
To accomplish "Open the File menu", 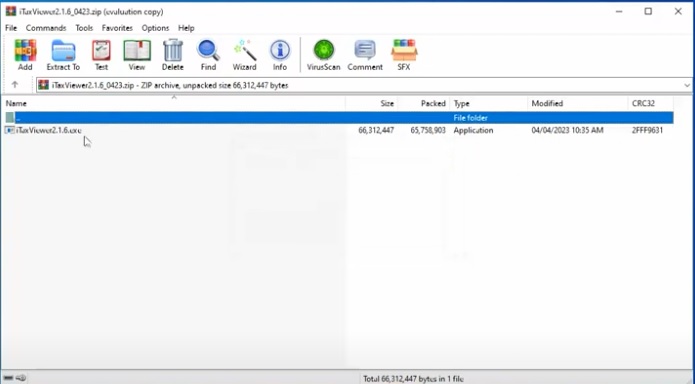I will 11,28.
